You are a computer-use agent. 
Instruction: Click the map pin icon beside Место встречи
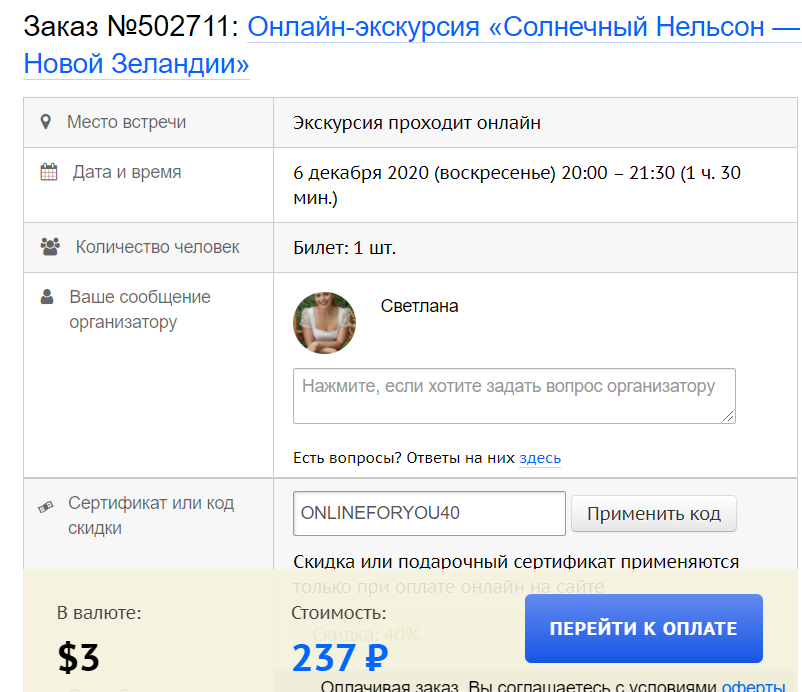coord(46,122)
